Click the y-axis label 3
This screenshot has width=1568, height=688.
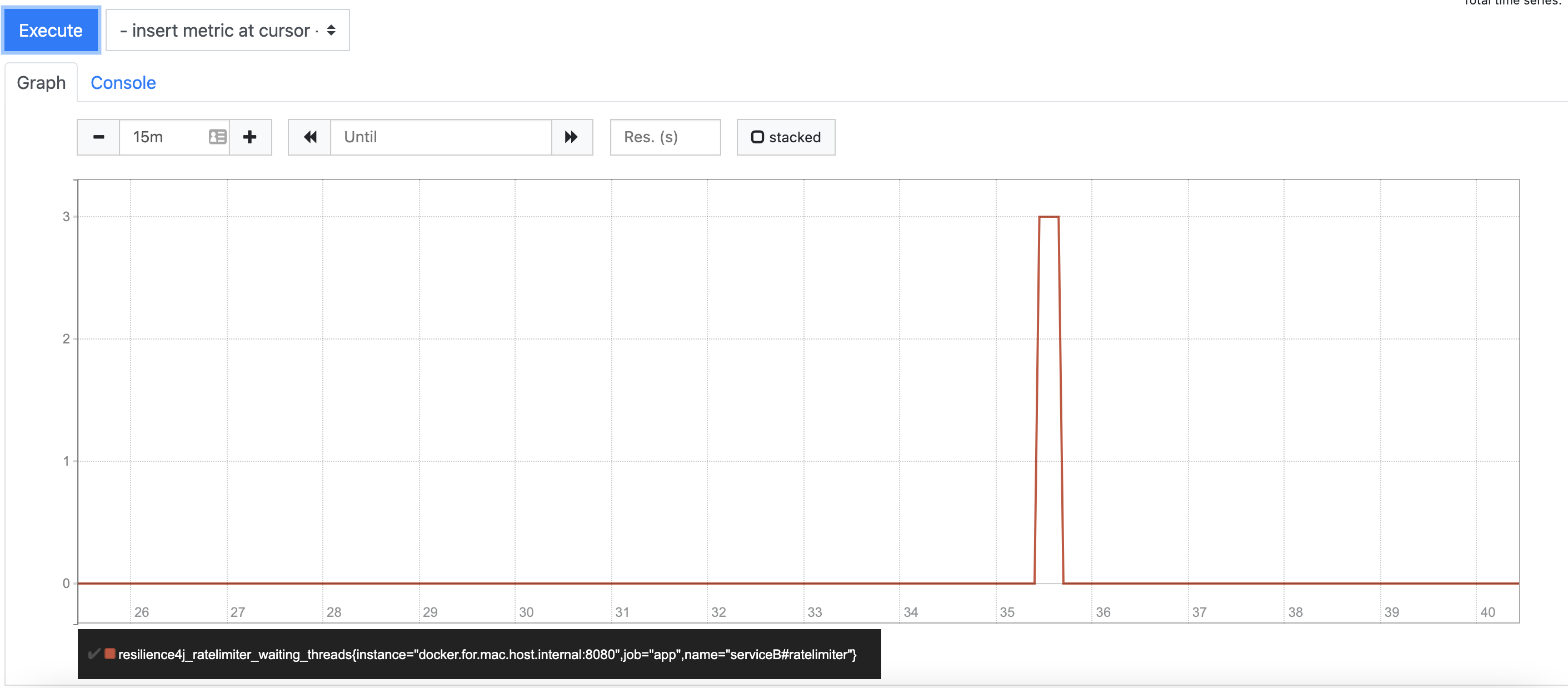[66, 217]
